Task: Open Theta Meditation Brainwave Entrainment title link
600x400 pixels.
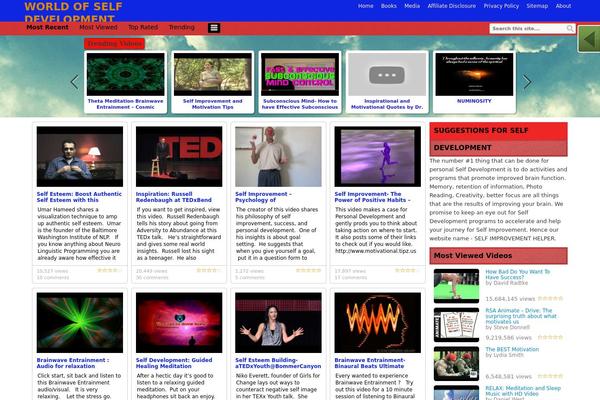Action: click(x=126, y=104)
